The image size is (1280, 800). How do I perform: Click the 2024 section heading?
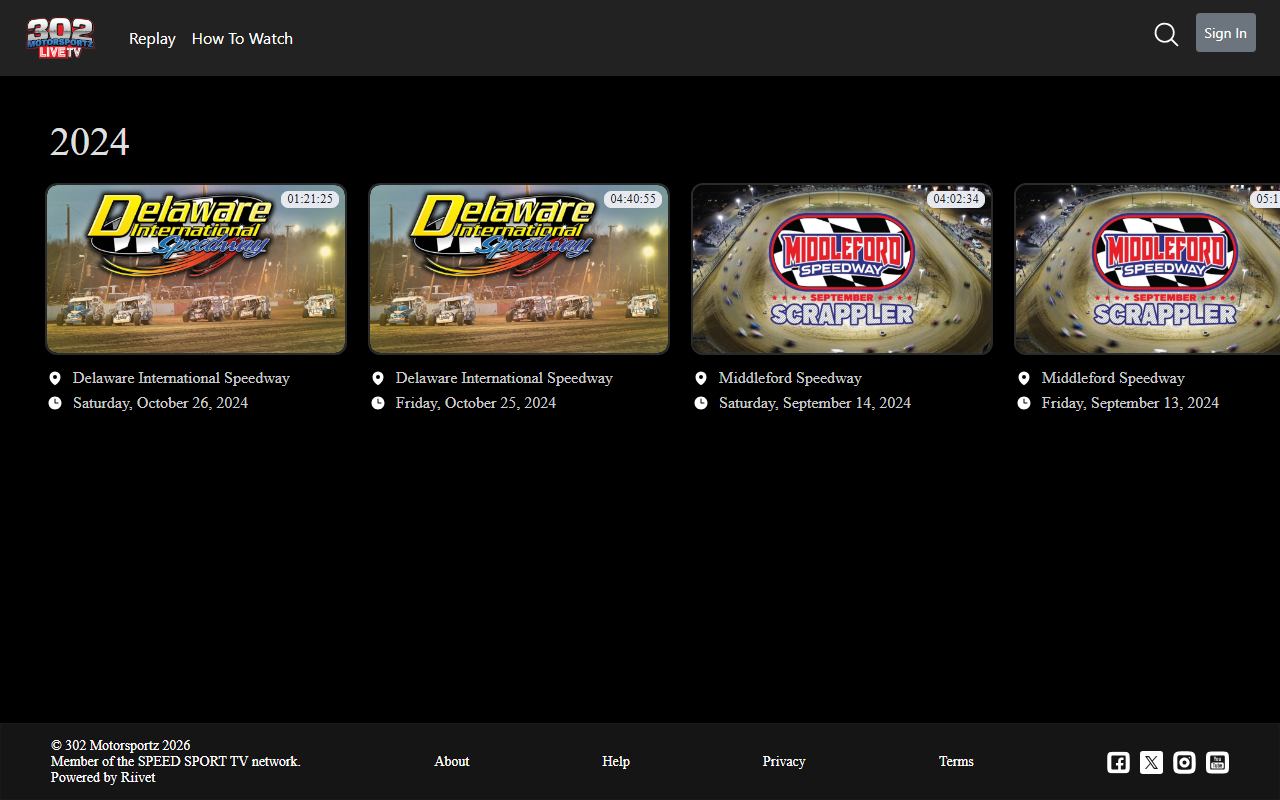coord(90,142)
